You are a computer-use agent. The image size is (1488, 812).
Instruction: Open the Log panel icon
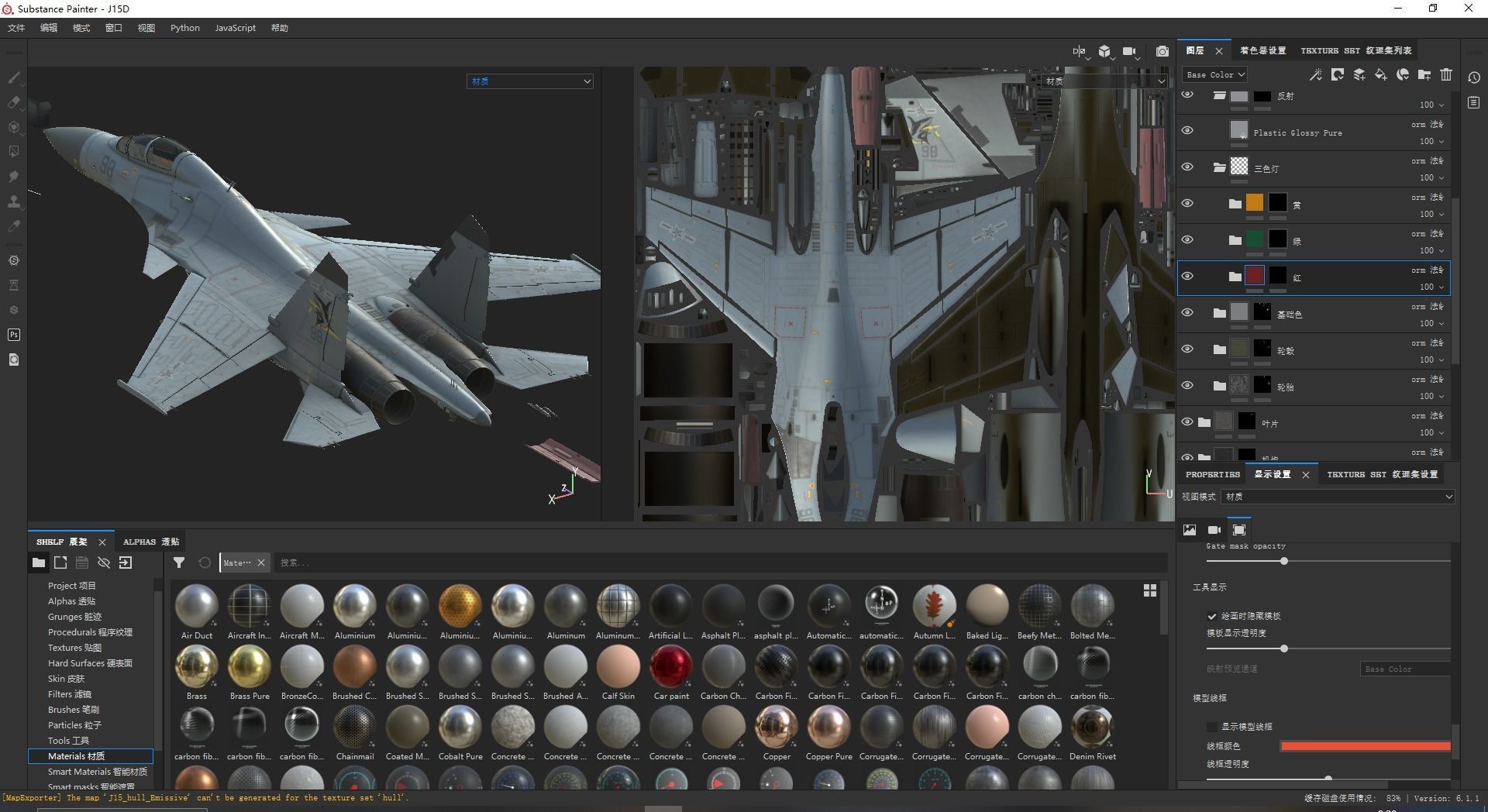pos(1474,102)
